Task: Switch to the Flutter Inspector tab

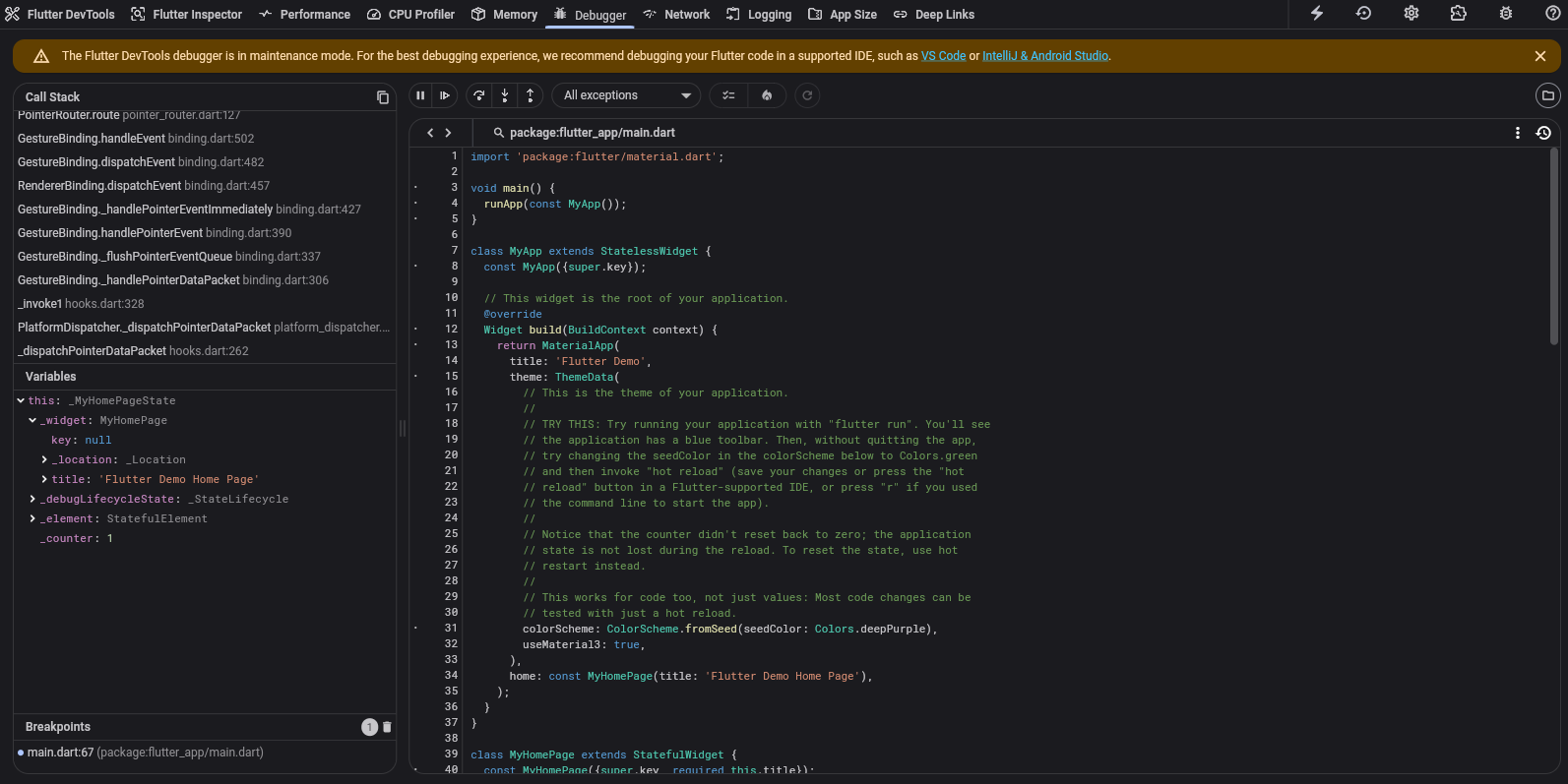Action: [187, 15]
